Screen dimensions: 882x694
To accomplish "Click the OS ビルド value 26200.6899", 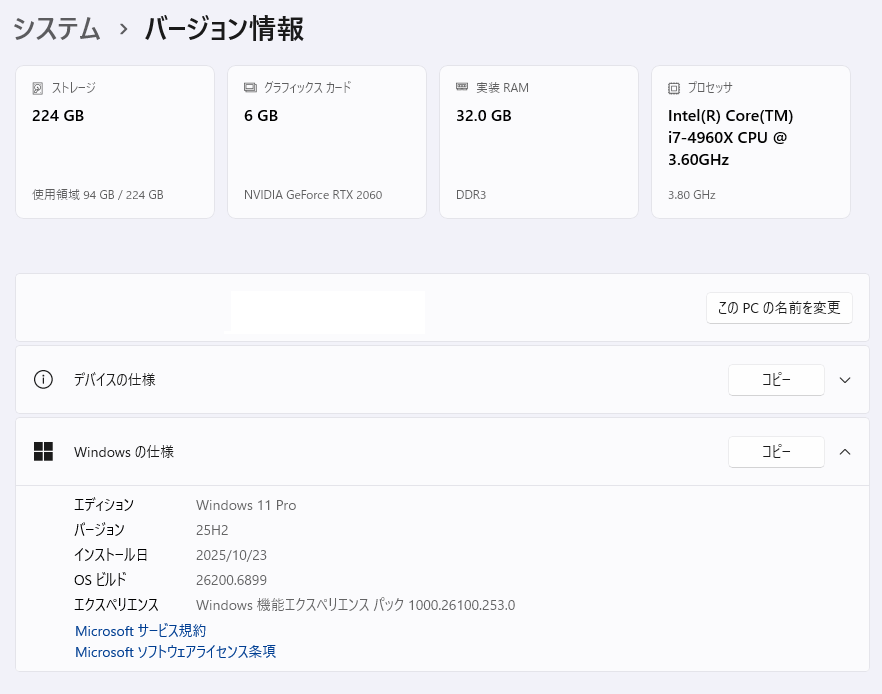I will pos(231,580).
